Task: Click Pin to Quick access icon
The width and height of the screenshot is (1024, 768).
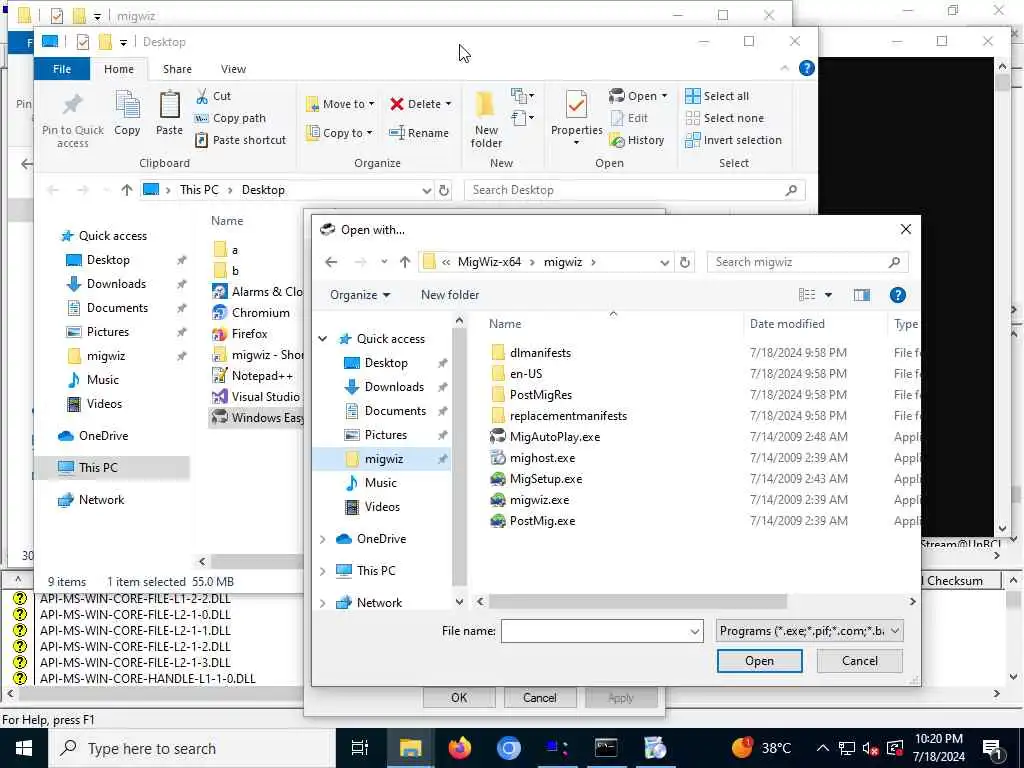Action: coord(72,106)
